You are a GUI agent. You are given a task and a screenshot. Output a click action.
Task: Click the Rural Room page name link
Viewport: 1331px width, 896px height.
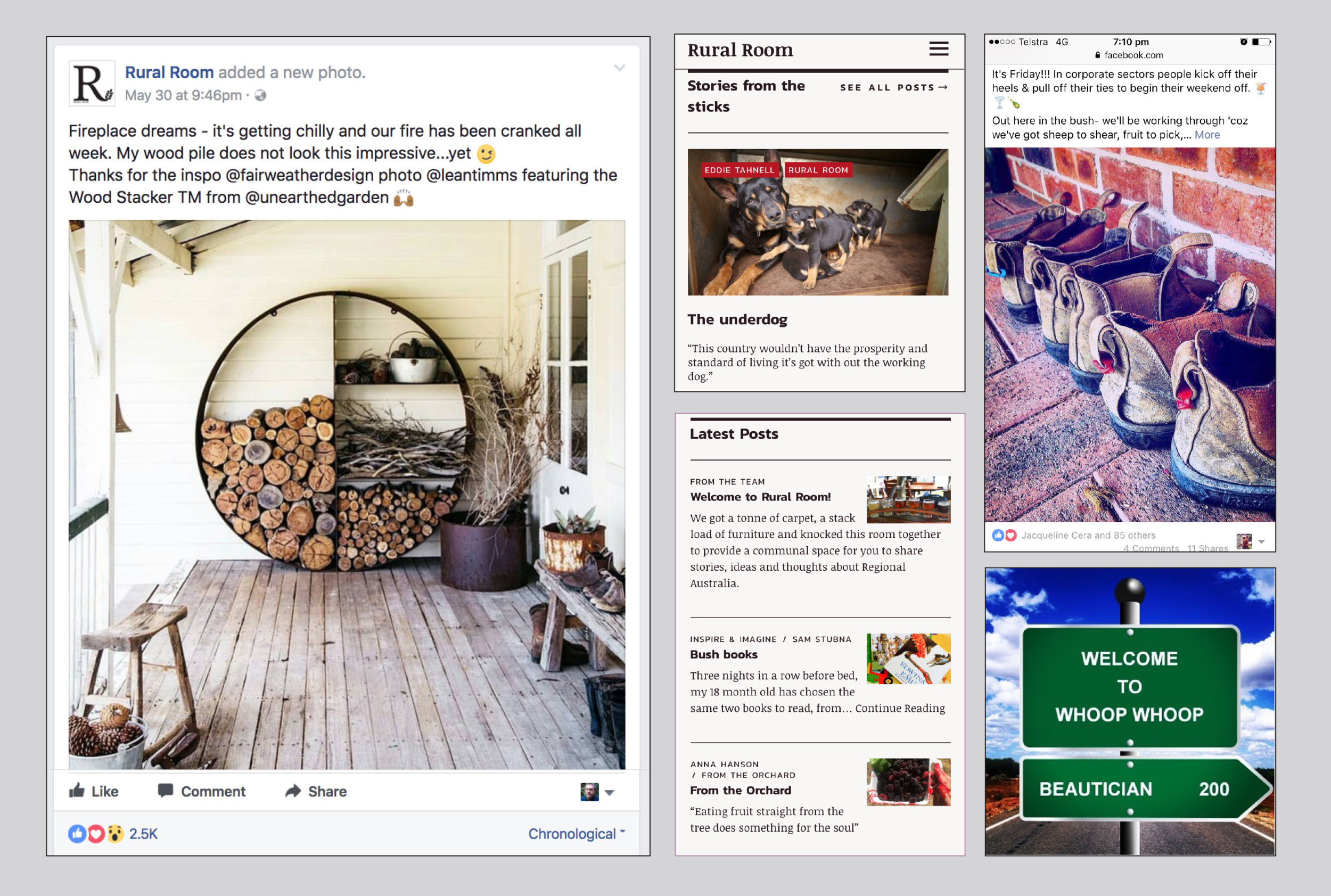click(x=169, y=72)
